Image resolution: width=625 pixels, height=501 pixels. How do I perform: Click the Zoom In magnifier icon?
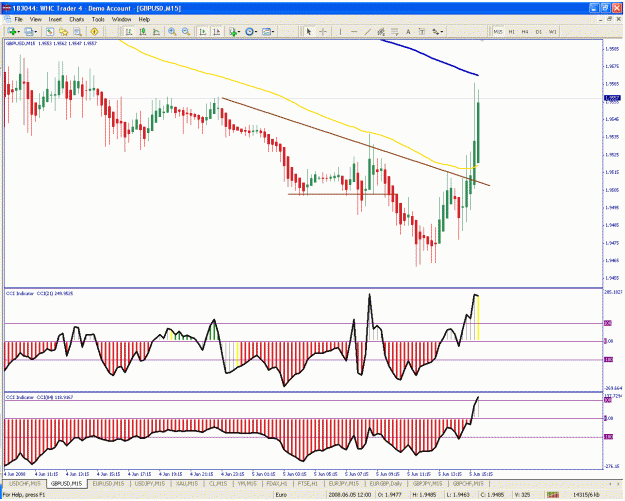click(172, 31)
